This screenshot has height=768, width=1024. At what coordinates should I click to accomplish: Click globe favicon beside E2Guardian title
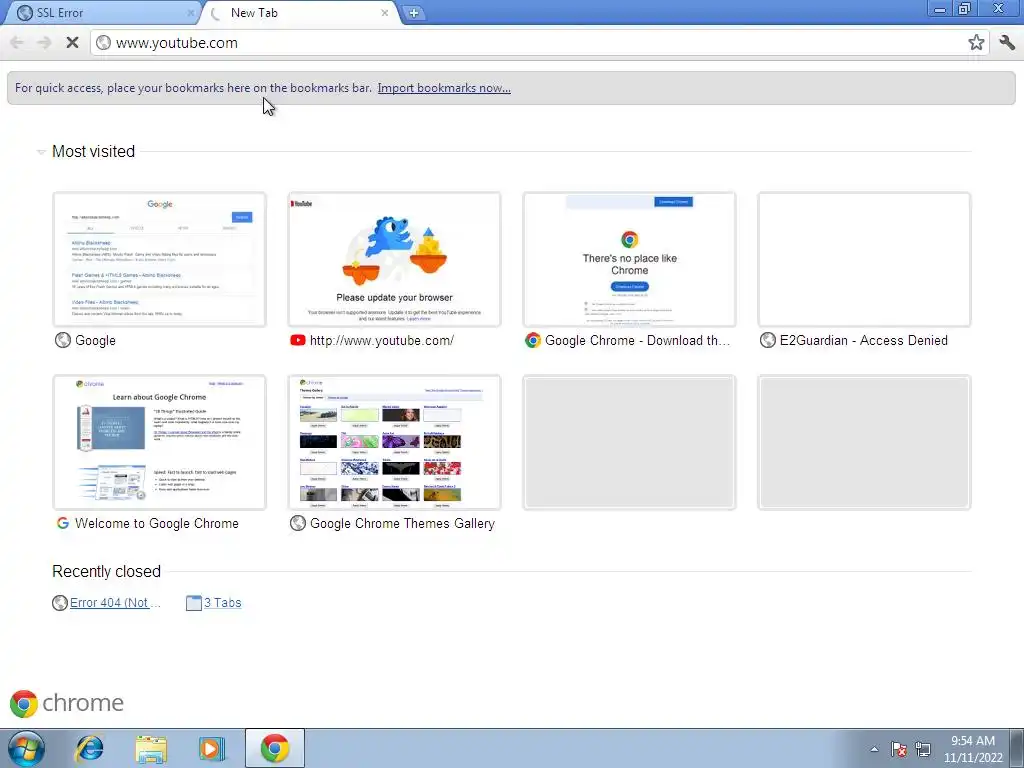(x=768, y=340)
